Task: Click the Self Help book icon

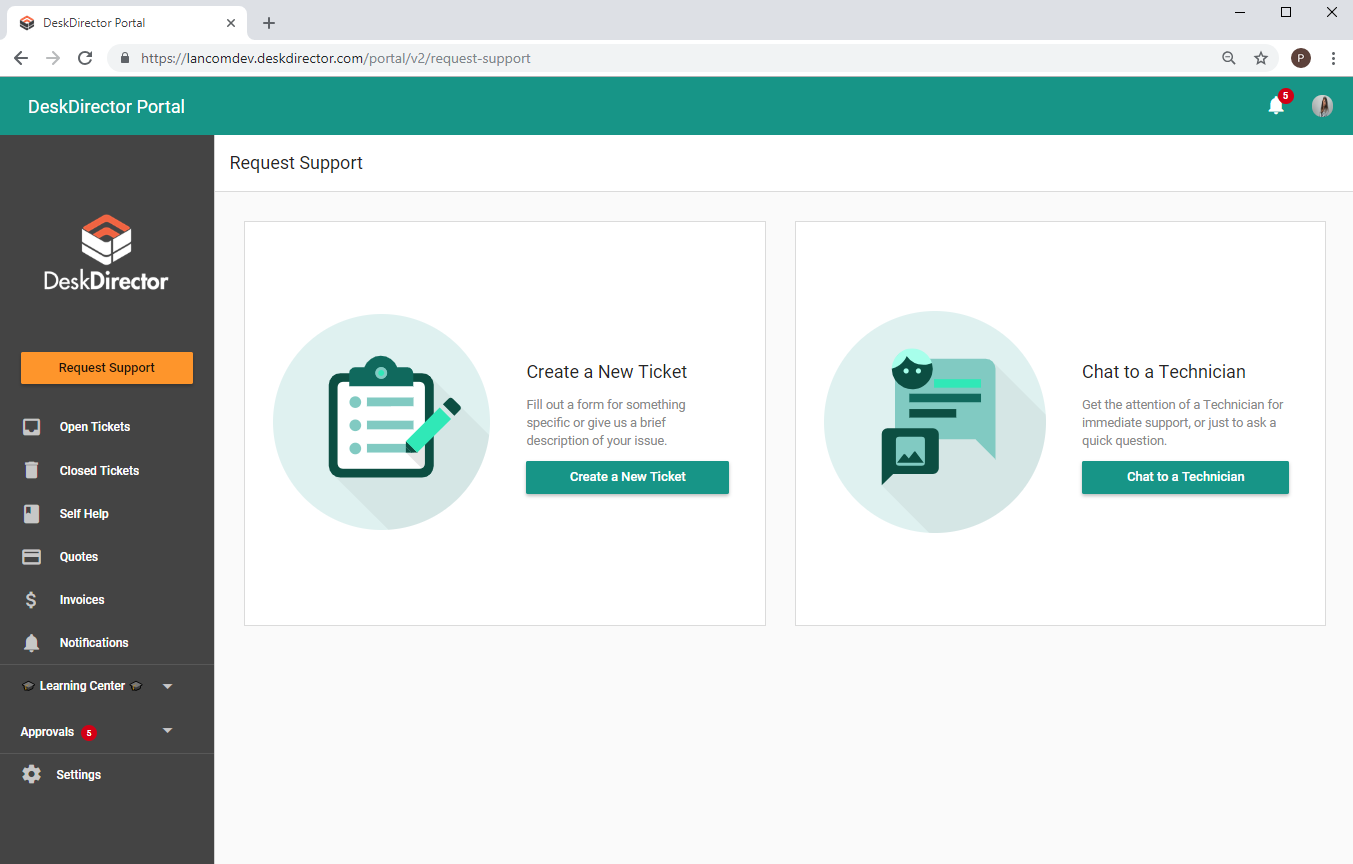Action: (32, 514)
